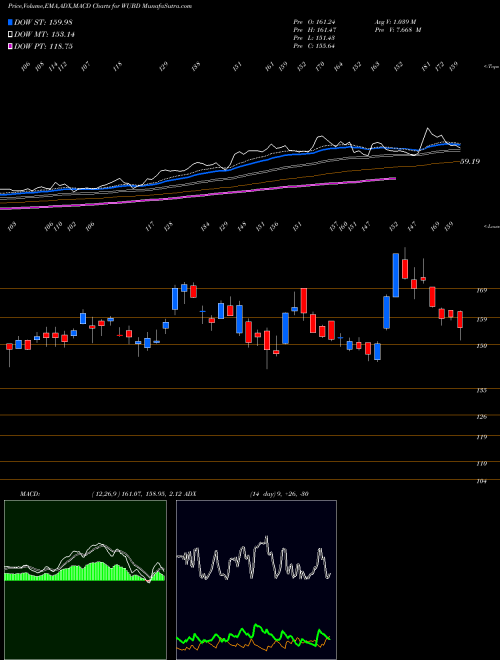Screen dimensions: 500x660
Task: Click the ADX indicator panel
Action: coord(256,580)
